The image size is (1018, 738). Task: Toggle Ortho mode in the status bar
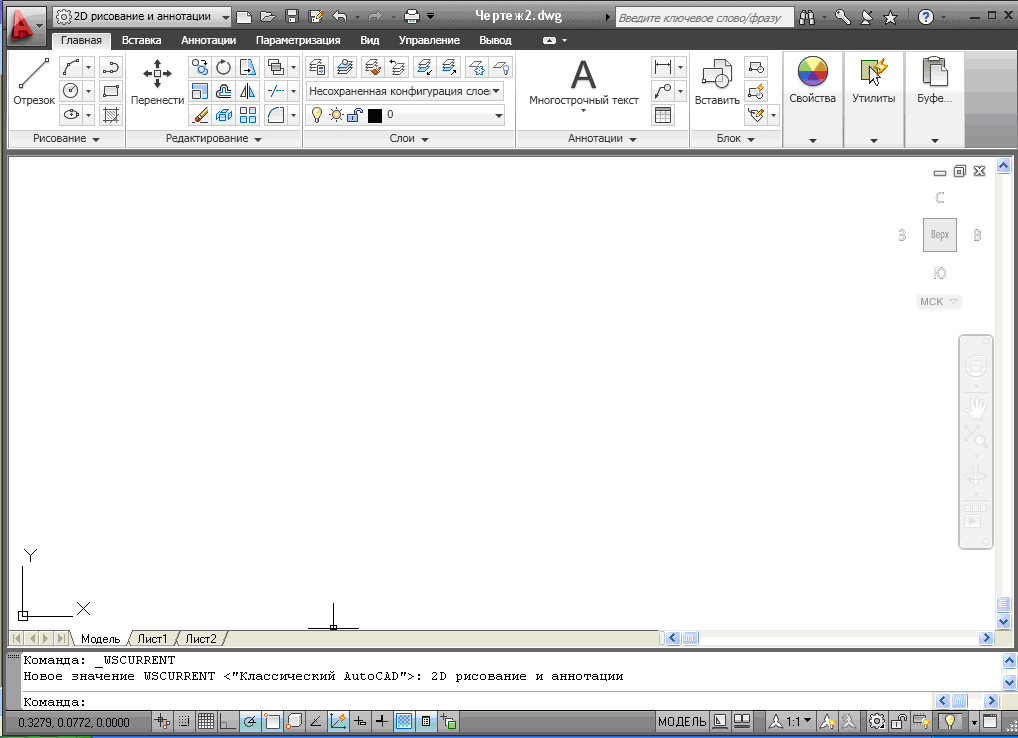point(227,721)
